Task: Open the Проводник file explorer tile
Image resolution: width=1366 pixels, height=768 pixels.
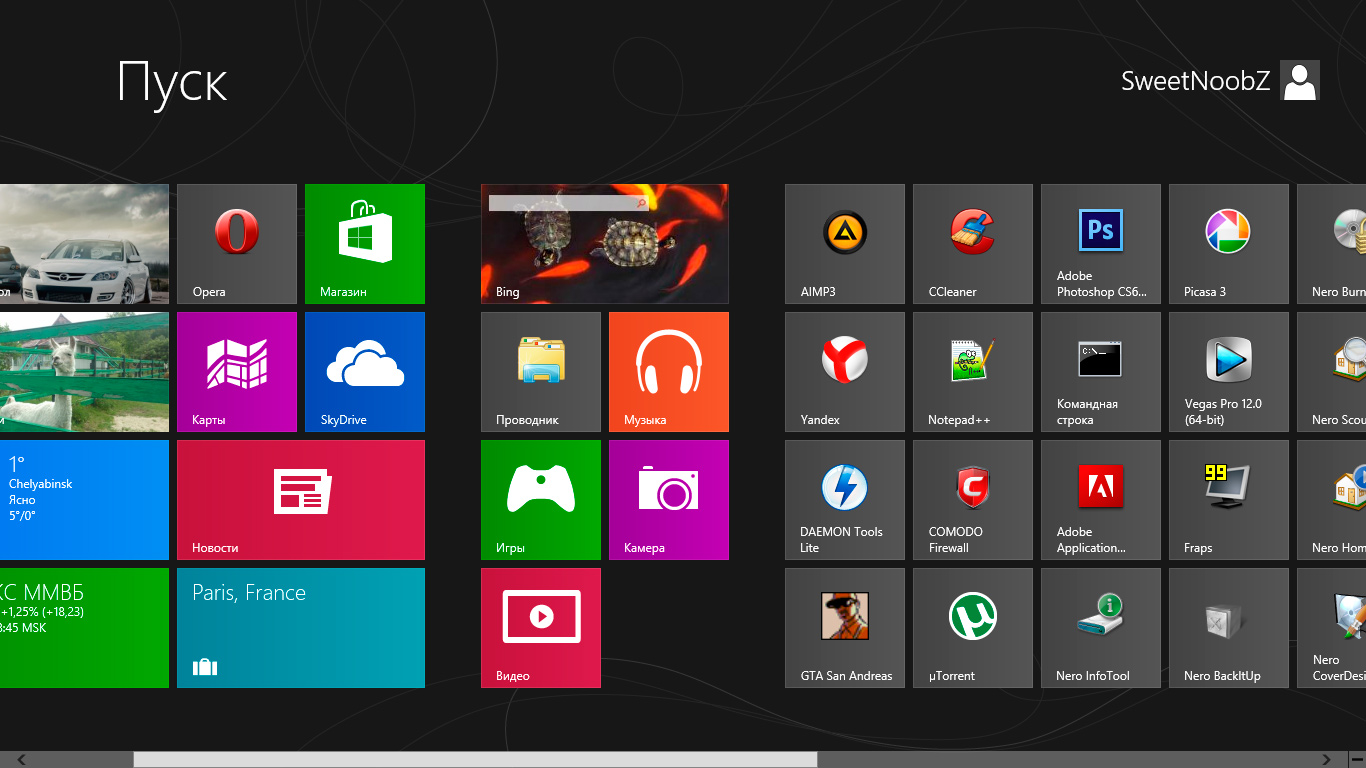Action: pos(541,372)
